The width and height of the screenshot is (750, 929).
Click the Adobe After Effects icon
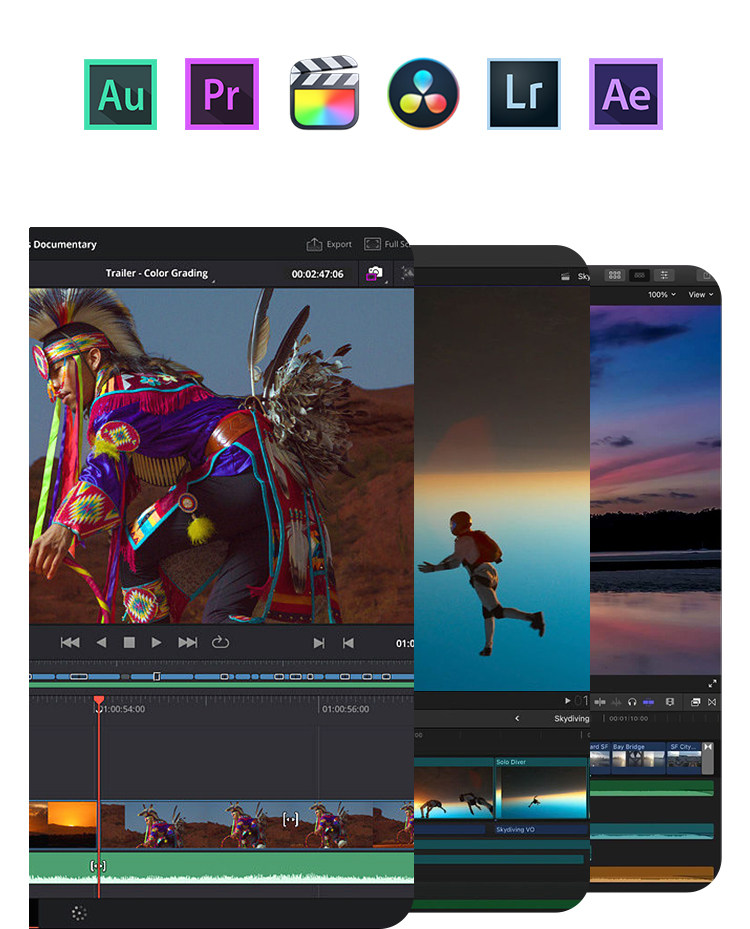[x=626, y=94]
